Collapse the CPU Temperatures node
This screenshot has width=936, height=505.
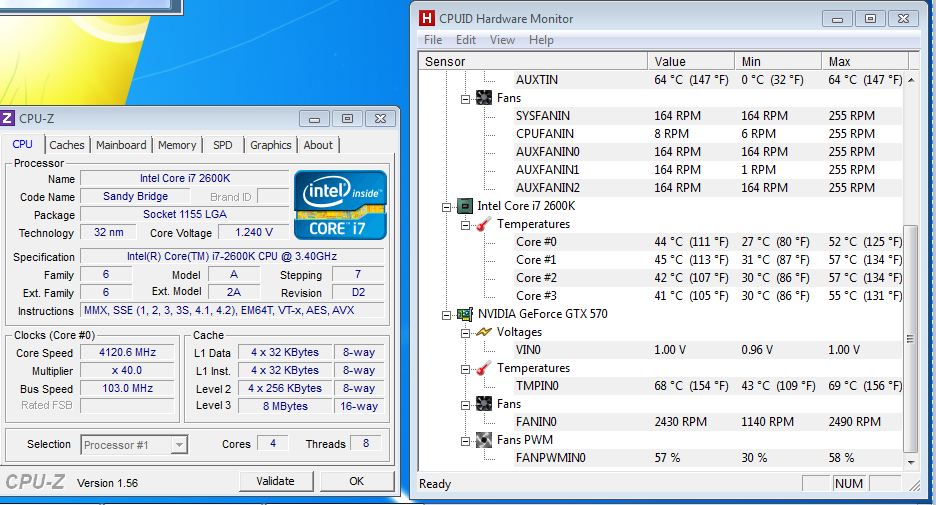point(466,225)
